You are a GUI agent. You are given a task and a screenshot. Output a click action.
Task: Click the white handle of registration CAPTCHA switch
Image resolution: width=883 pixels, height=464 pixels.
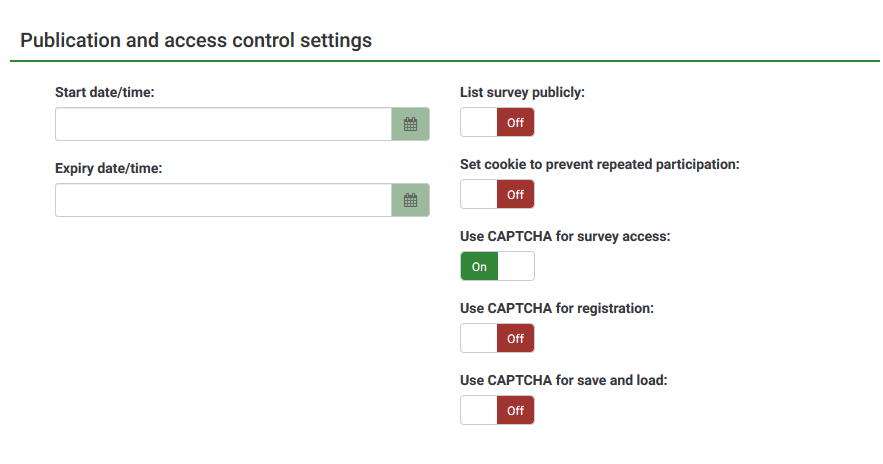point(479,339)
